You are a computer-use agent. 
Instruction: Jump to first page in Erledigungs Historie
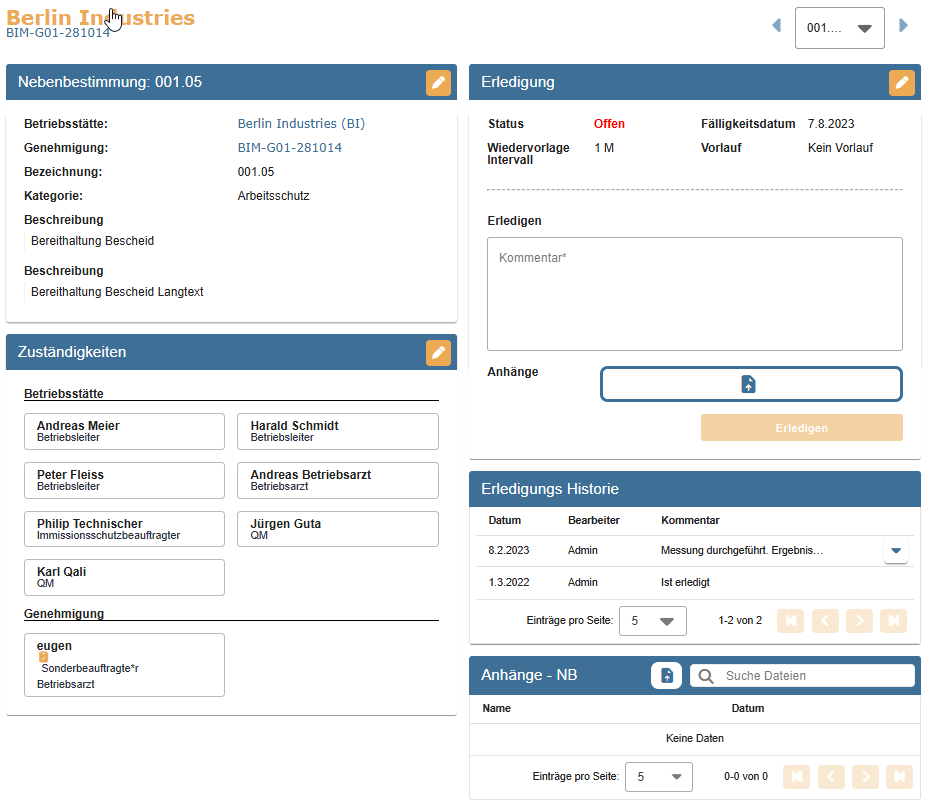[x=791, y=621]
